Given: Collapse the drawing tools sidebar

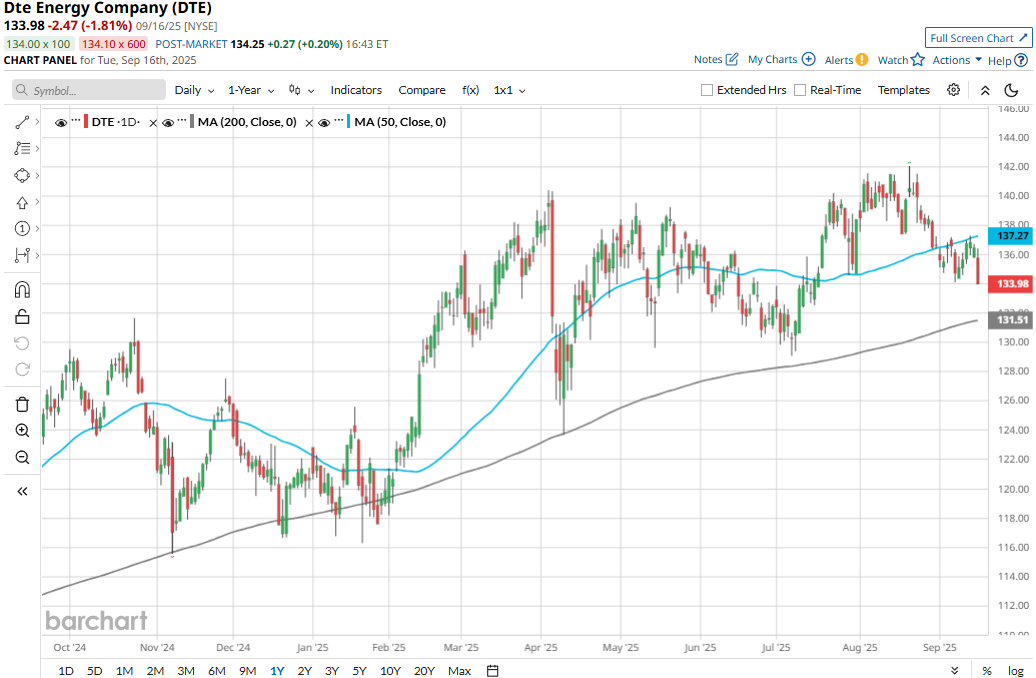Looking at the screenshot, I should (x=22, y=491).
